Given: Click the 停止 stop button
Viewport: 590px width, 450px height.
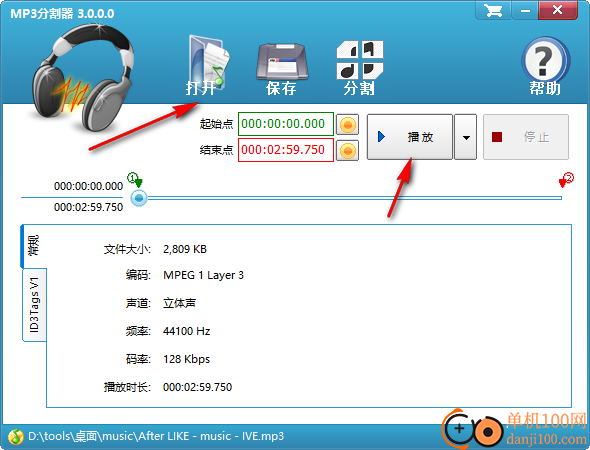Looking at the screenshot, I should (x=526, y=137).
